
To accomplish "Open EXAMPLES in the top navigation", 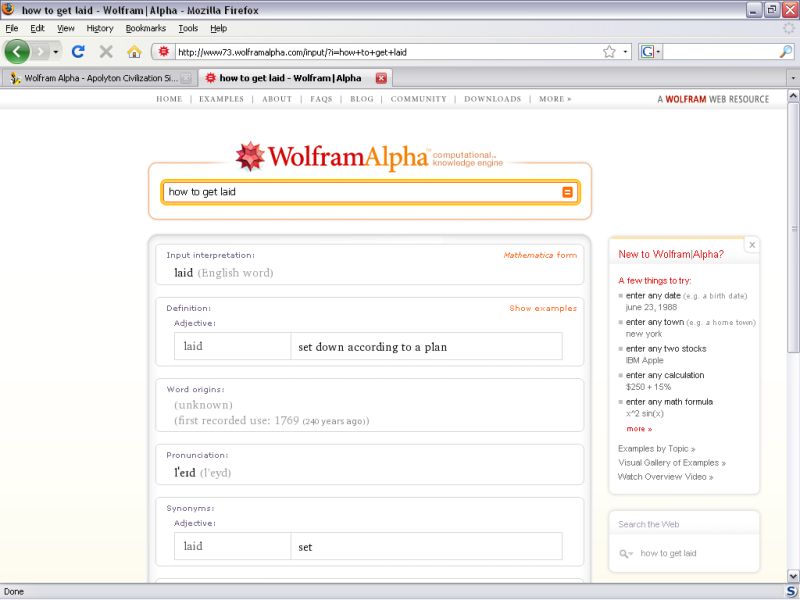I will pos(221,99).
